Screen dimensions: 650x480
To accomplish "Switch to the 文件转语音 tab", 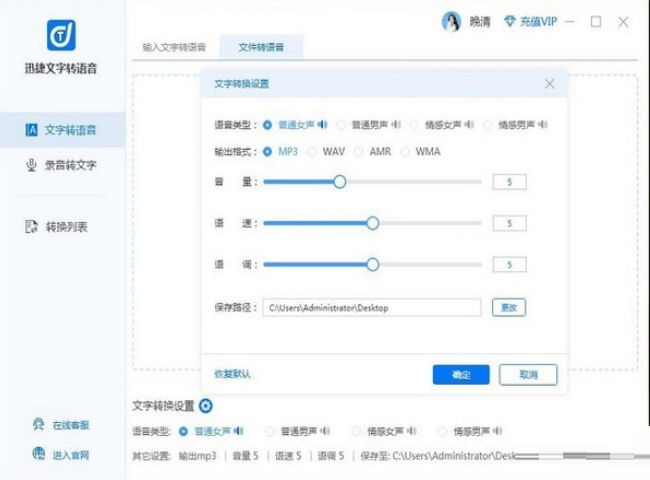I will (x=261, y=47).
